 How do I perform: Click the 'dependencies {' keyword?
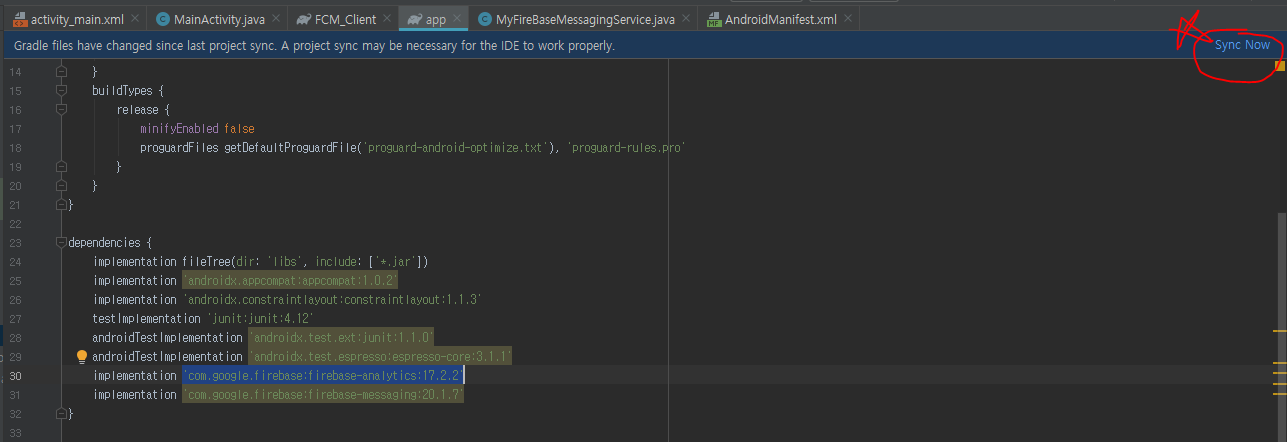[x=109, y=243]
